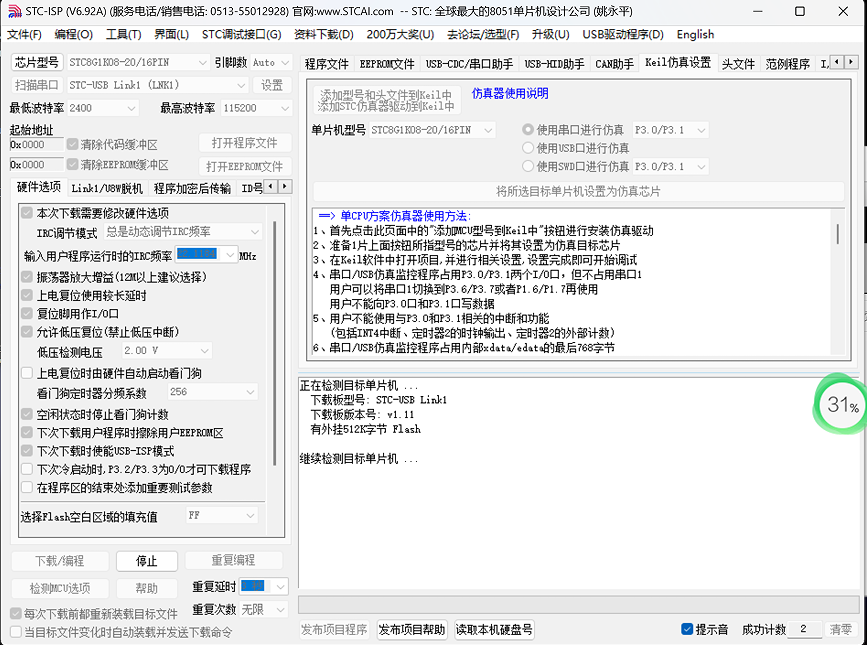Toggle the 提示音 checkbox
This screenshot has height=645, width=867.
tap(687, 629)
